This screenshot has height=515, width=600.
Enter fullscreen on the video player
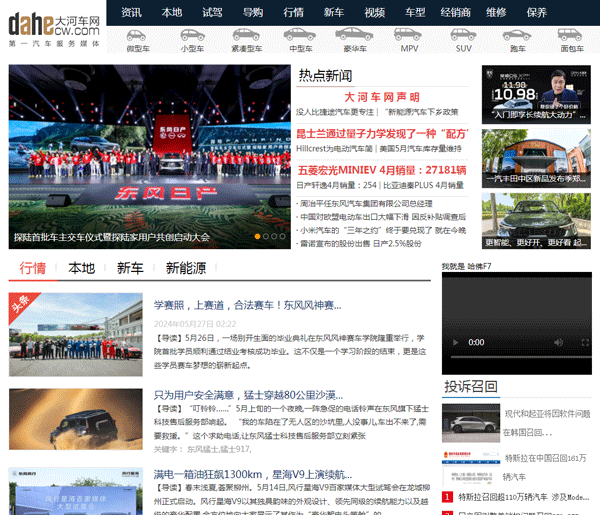pyautogui.click(x=585, y=342)
